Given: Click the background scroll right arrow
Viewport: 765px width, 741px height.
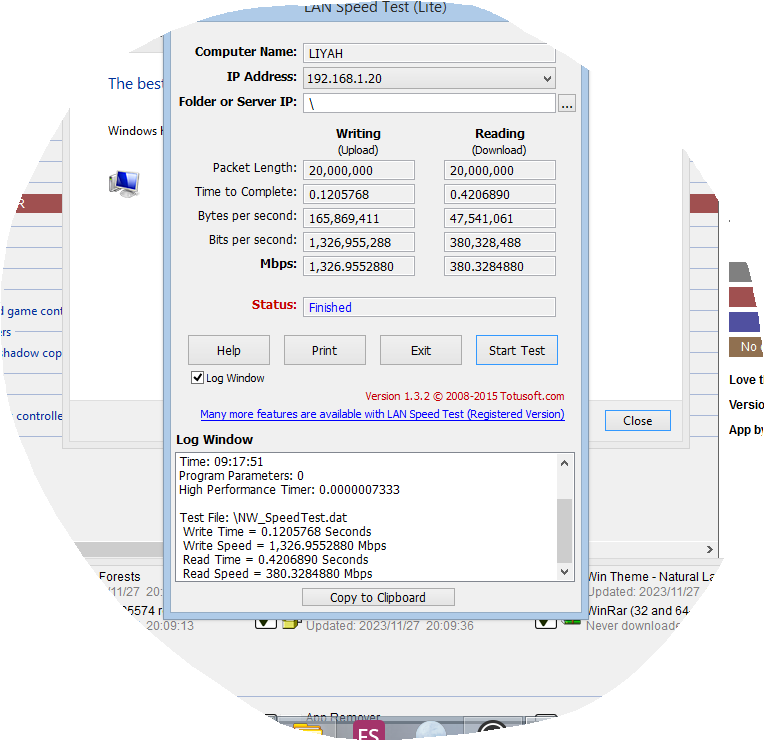Looking at the screenshot, I should (x=709, y=549).
